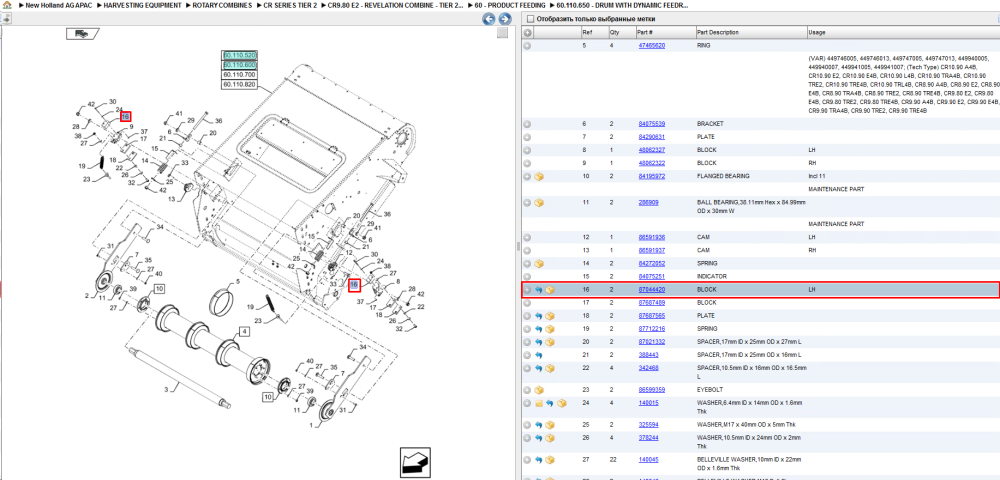Expand all rows via the header plus circle

pos(527,33)
